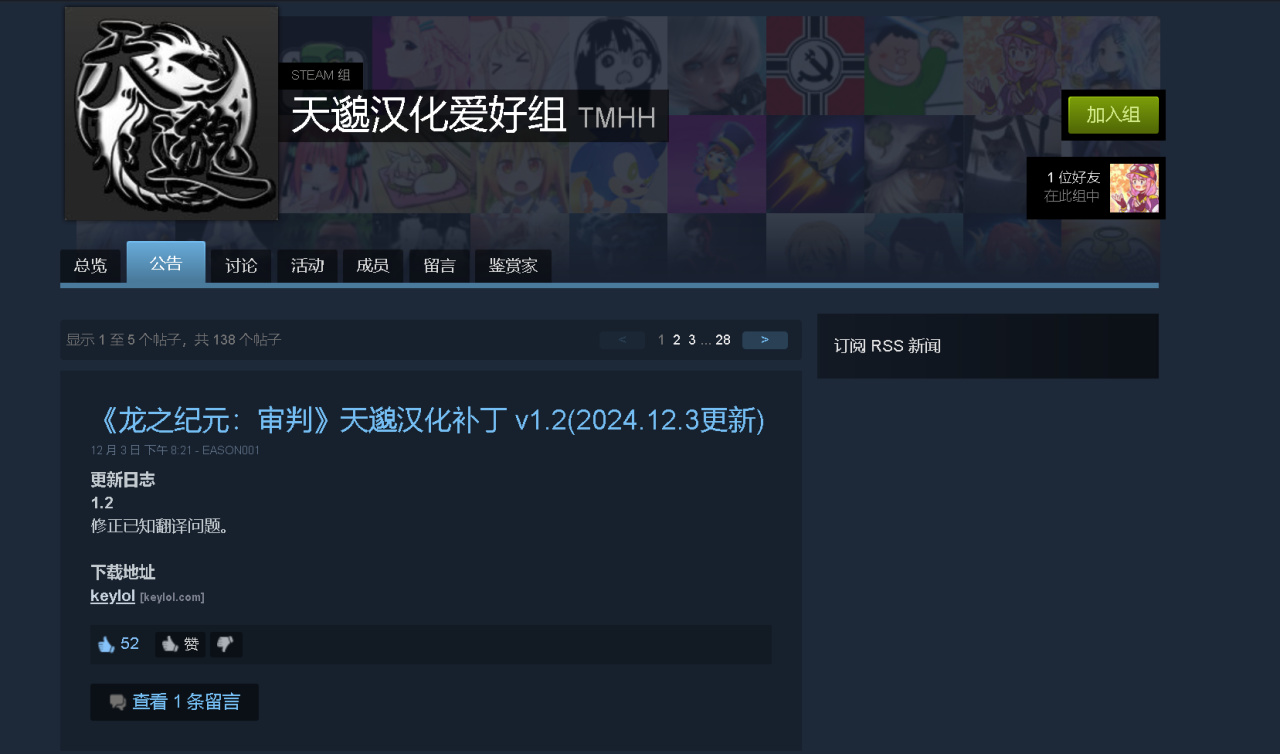Screen dimensions: 1280x754
Task: Go to next page arrow
Action: coord(765,340)
